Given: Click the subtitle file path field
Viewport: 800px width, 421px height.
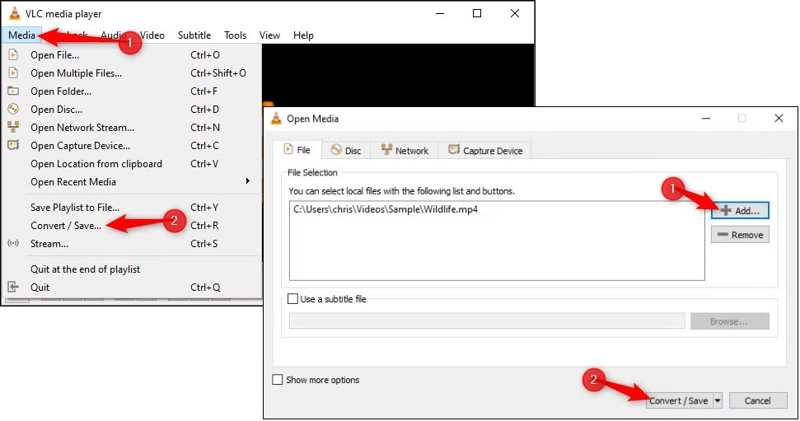Looking at the screenshot, I should click(487, 321).
